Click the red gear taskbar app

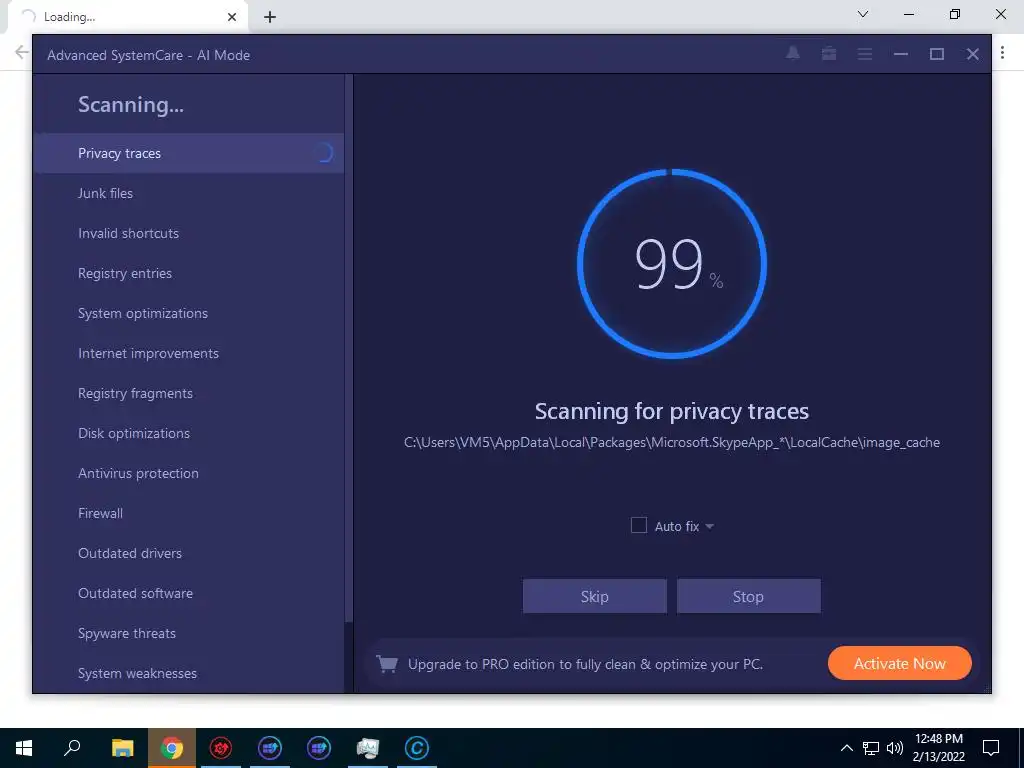(x=221, y=748)
